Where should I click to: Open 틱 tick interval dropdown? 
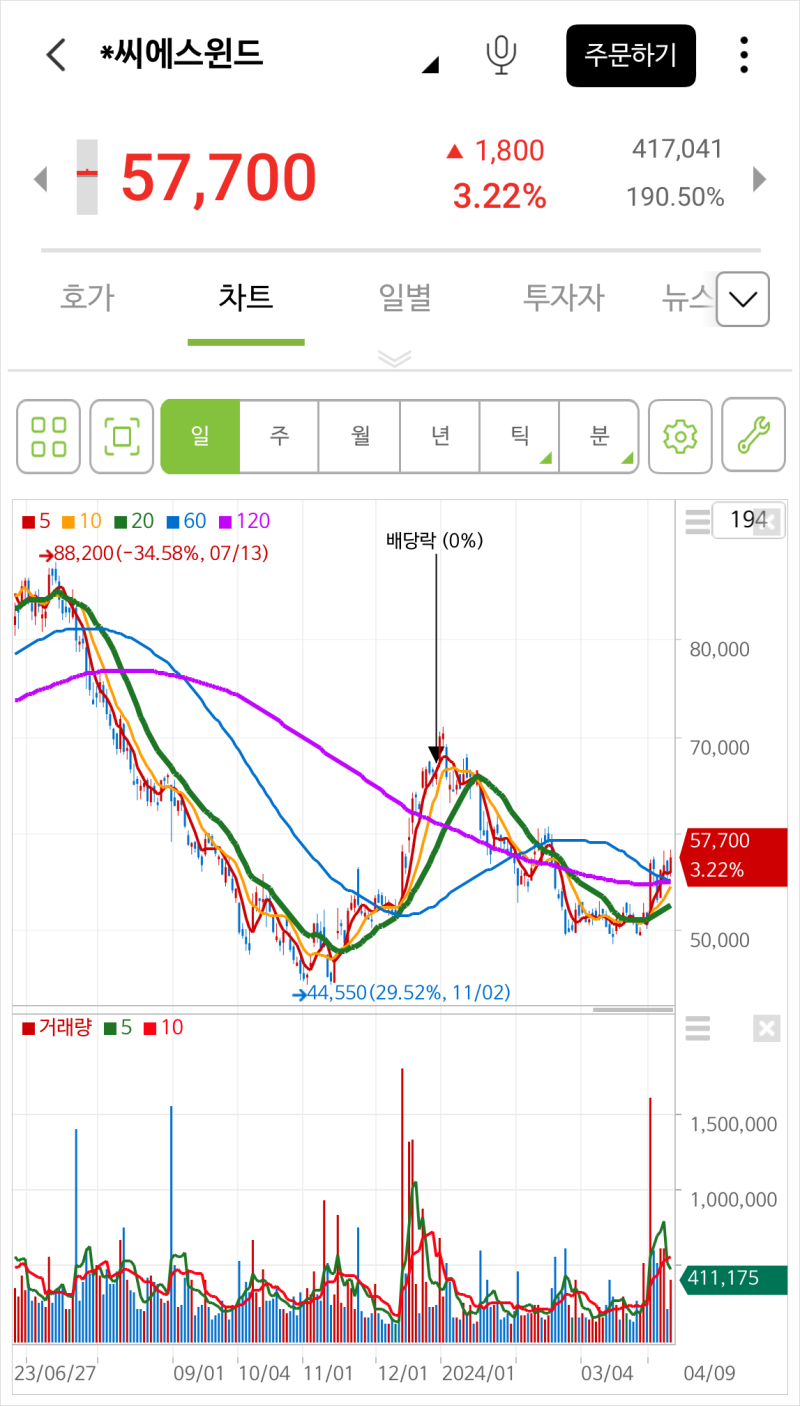[519, 437]
